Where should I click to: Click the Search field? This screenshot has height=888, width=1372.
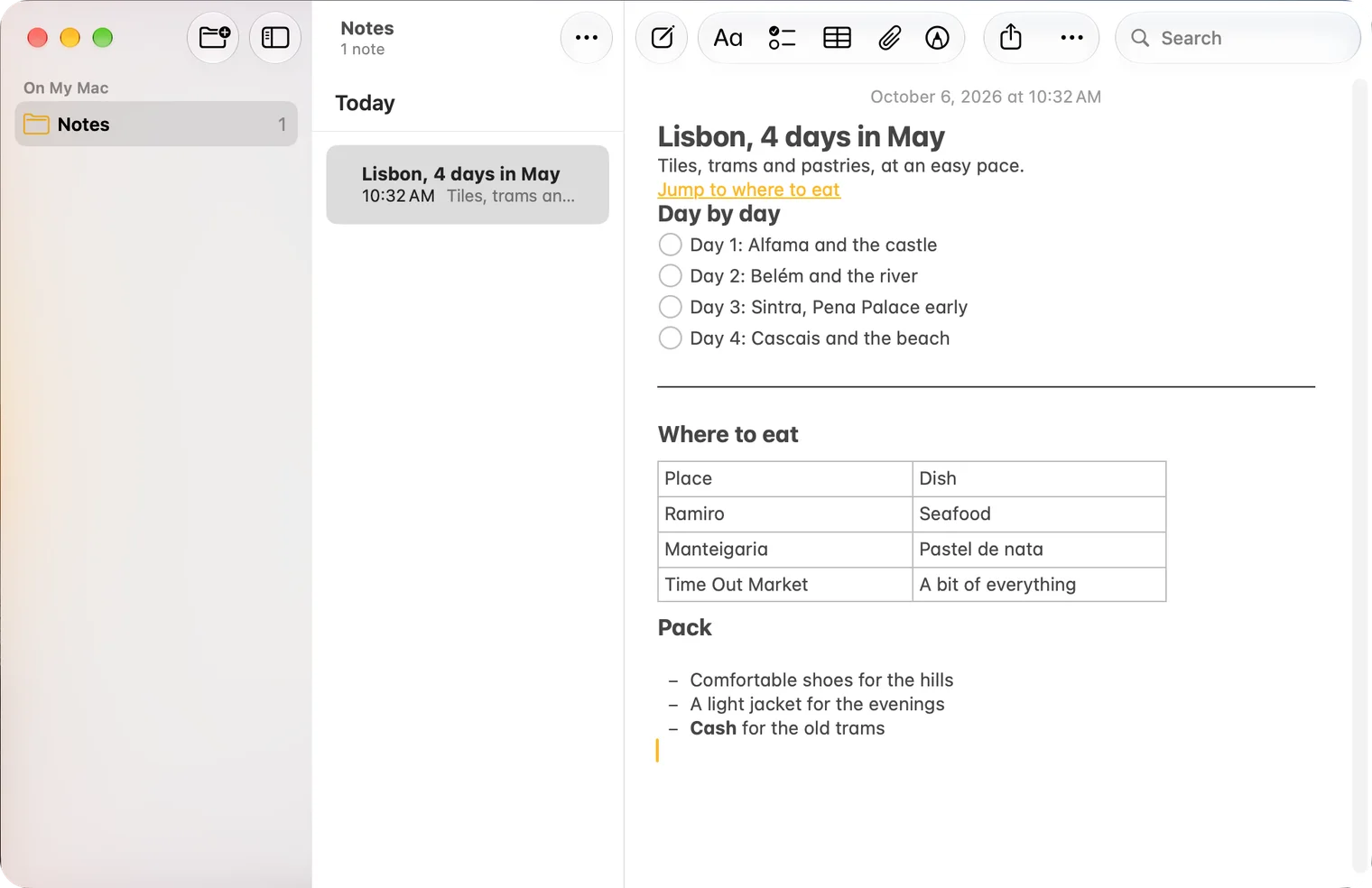(1238, 38)
